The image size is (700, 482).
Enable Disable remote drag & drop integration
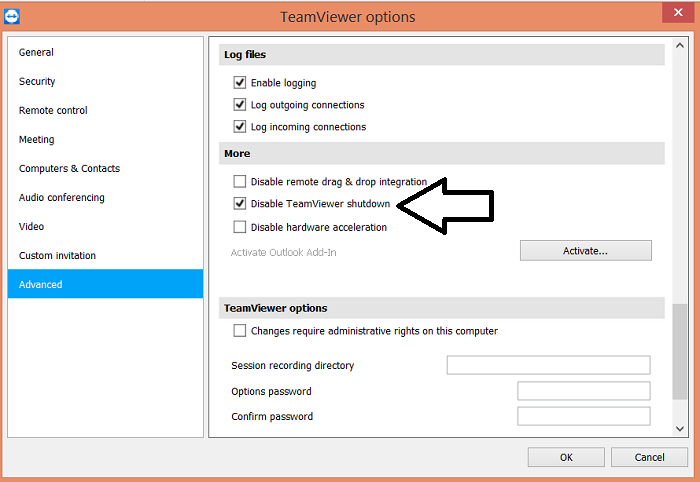pos(240,181)
